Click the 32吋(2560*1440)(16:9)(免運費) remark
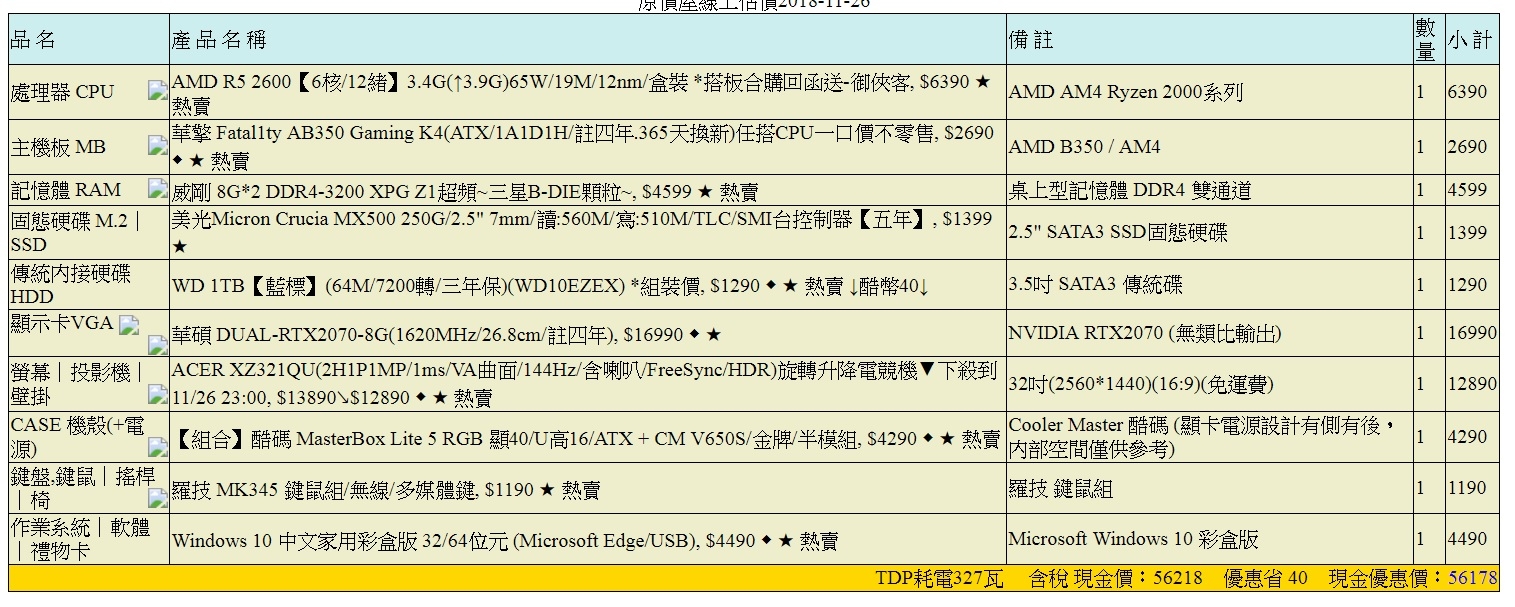 pos(1141,384)
